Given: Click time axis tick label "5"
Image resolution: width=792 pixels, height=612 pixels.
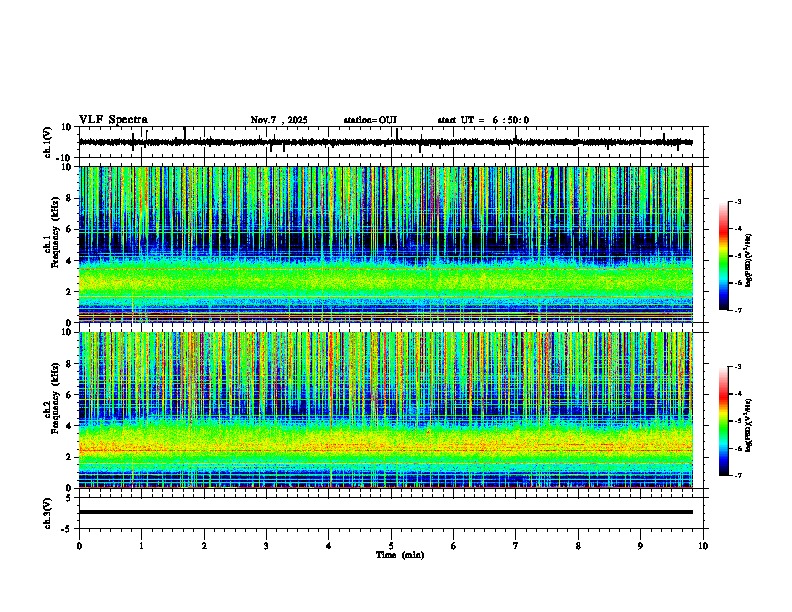Looking at the screenshot, I should click(x=391, y=546).
